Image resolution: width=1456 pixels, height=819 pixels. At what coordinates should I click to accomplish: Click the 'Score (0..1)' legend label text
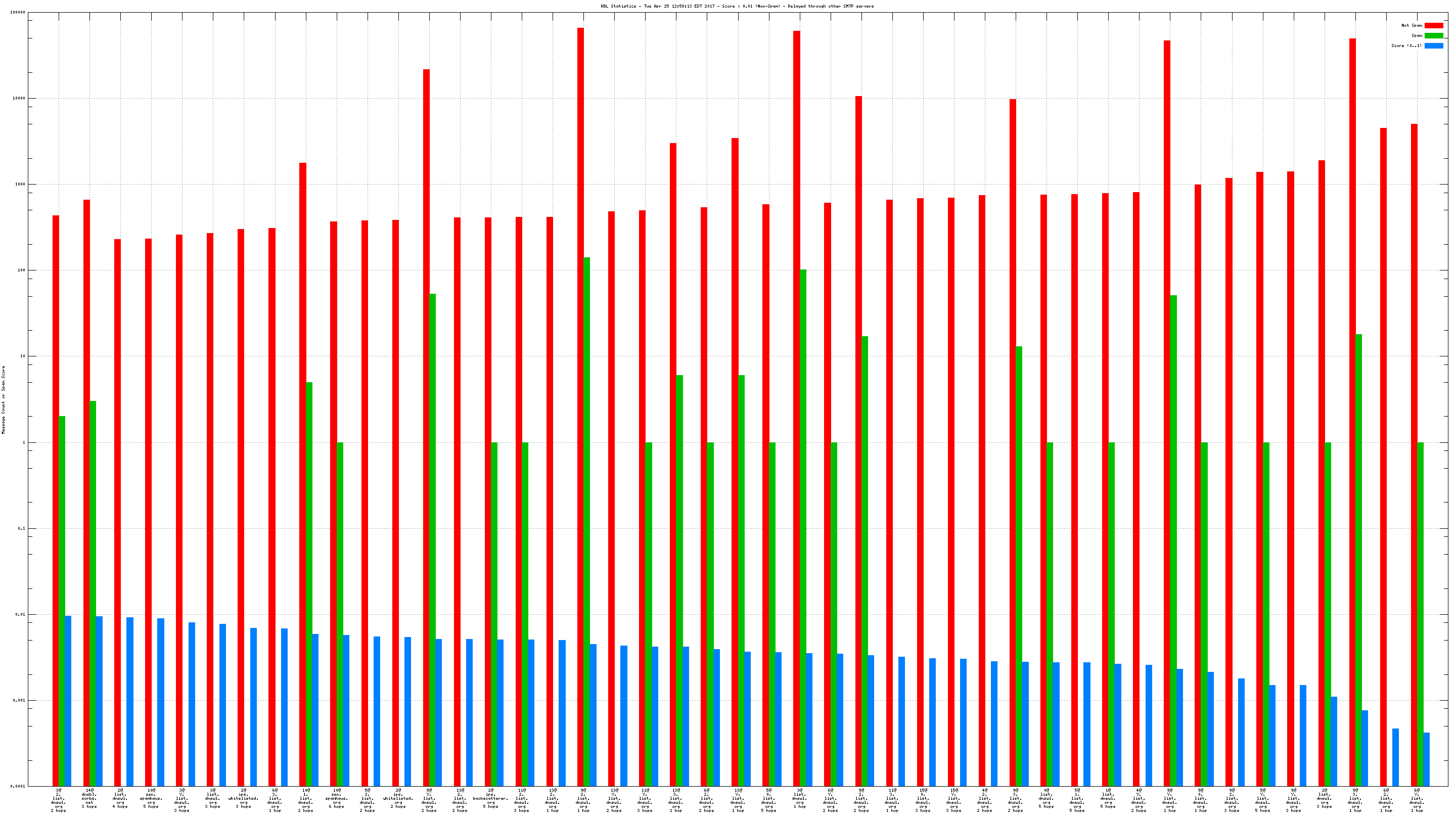[1406, 46]
